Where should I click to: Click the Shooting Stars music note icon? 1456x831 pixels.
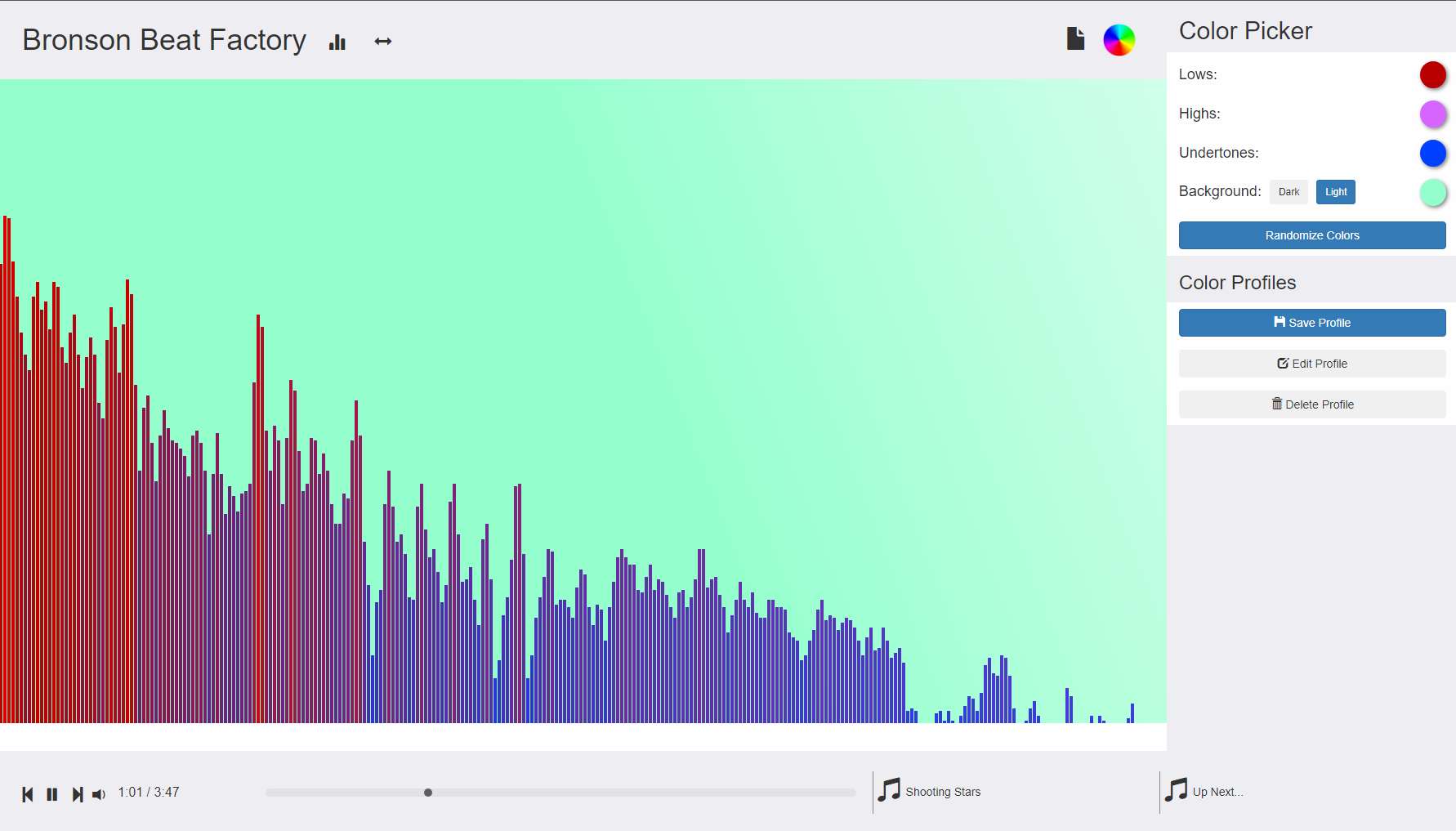click(x=889, y=790)
